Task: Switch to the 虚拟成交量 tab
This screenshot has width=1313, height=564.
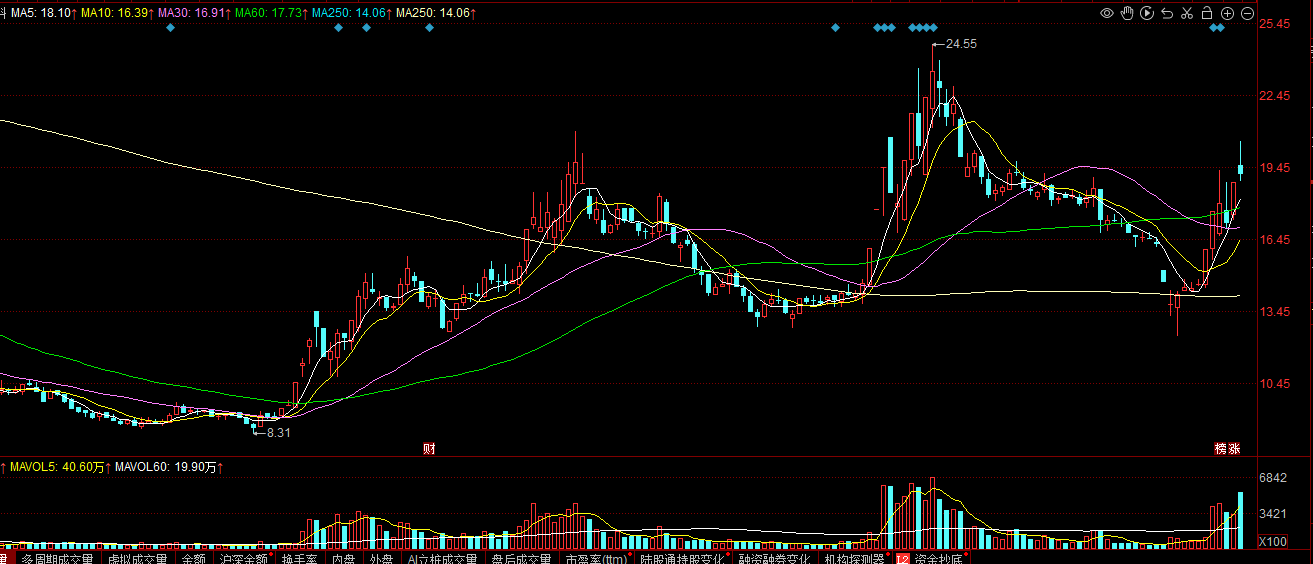Action: click(x=136, y=557)
